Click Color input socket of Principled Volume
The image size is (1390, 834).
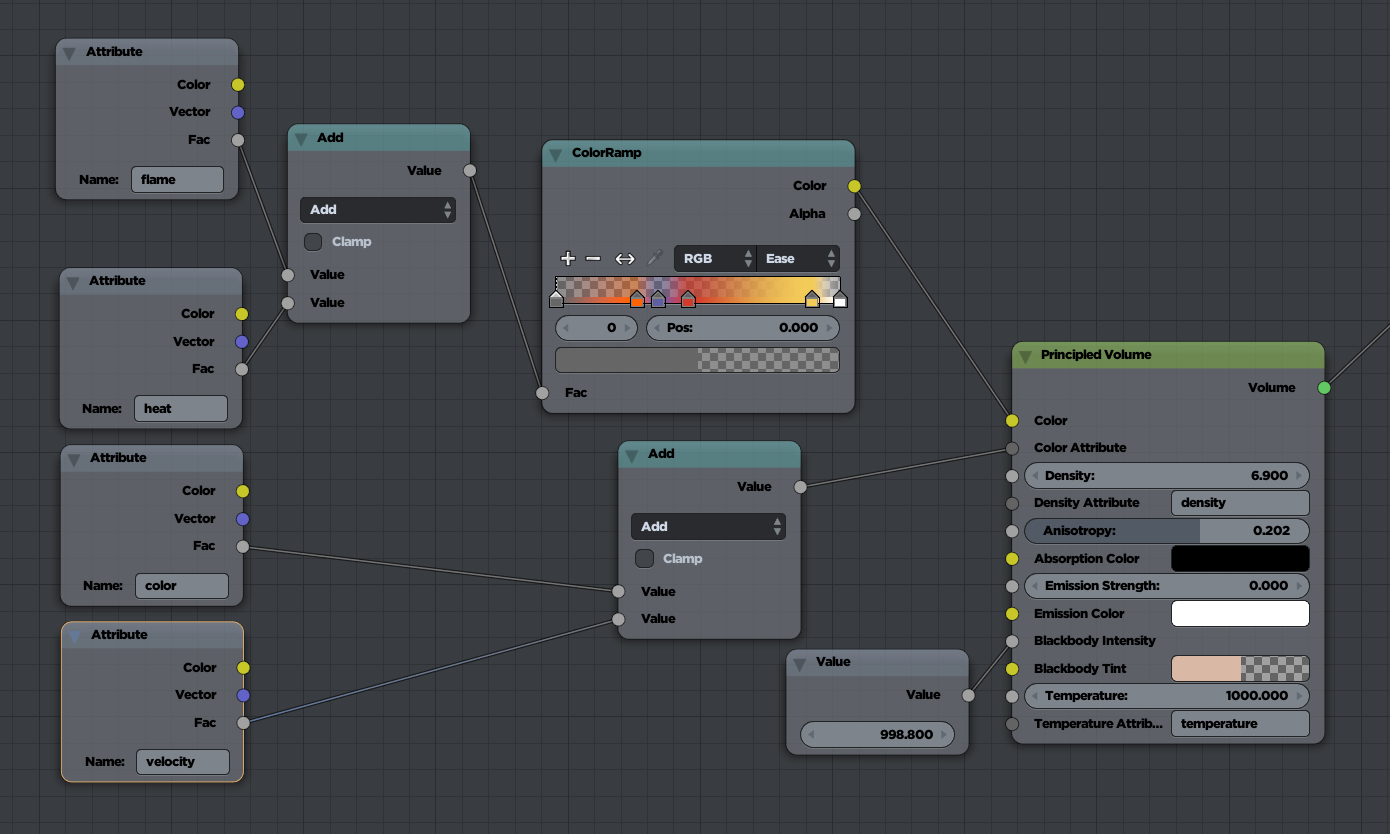point(1012,421)
